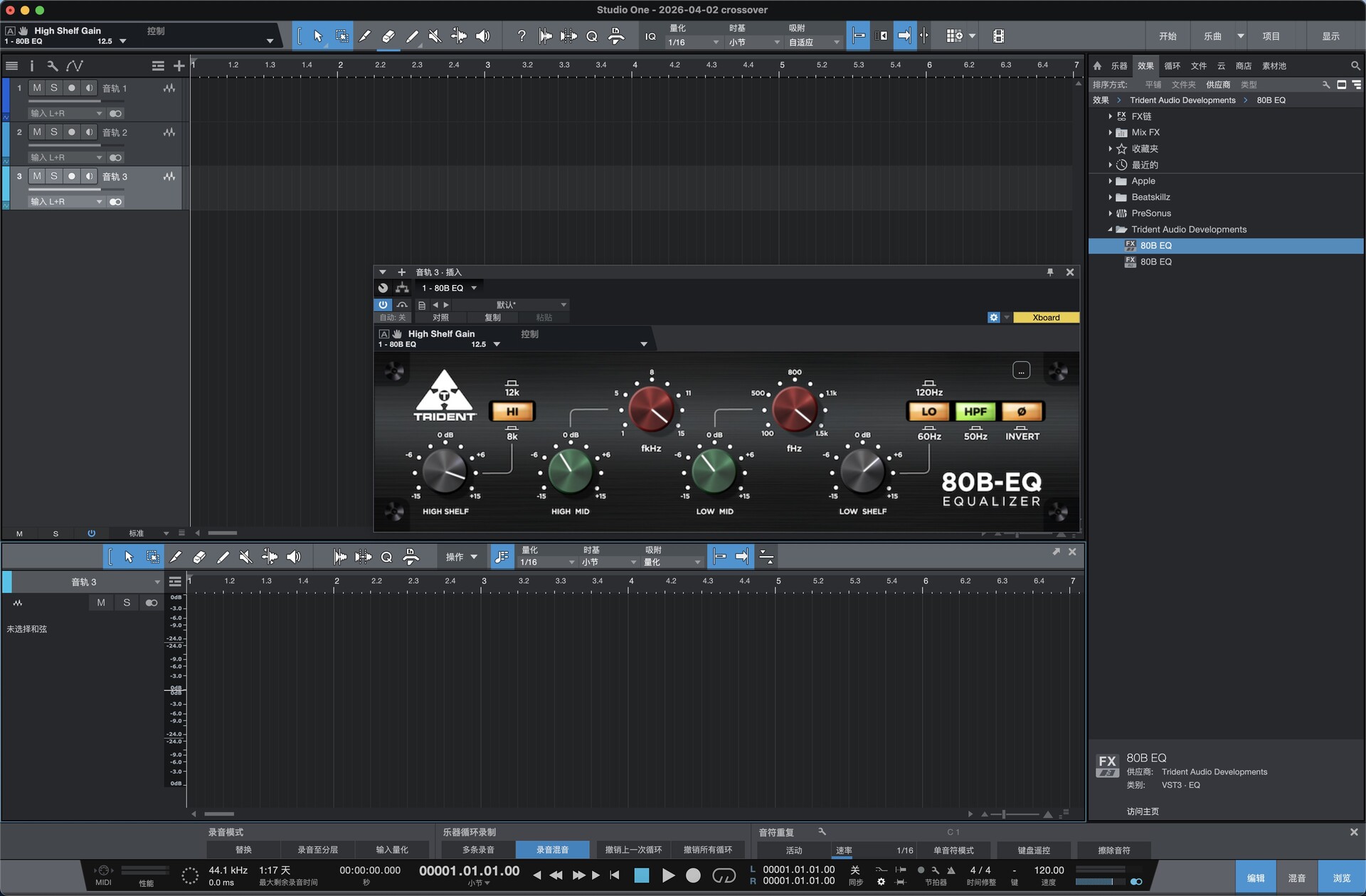Click the 开始 start page button
The image size is (1366, 896).
(1168, 36)
